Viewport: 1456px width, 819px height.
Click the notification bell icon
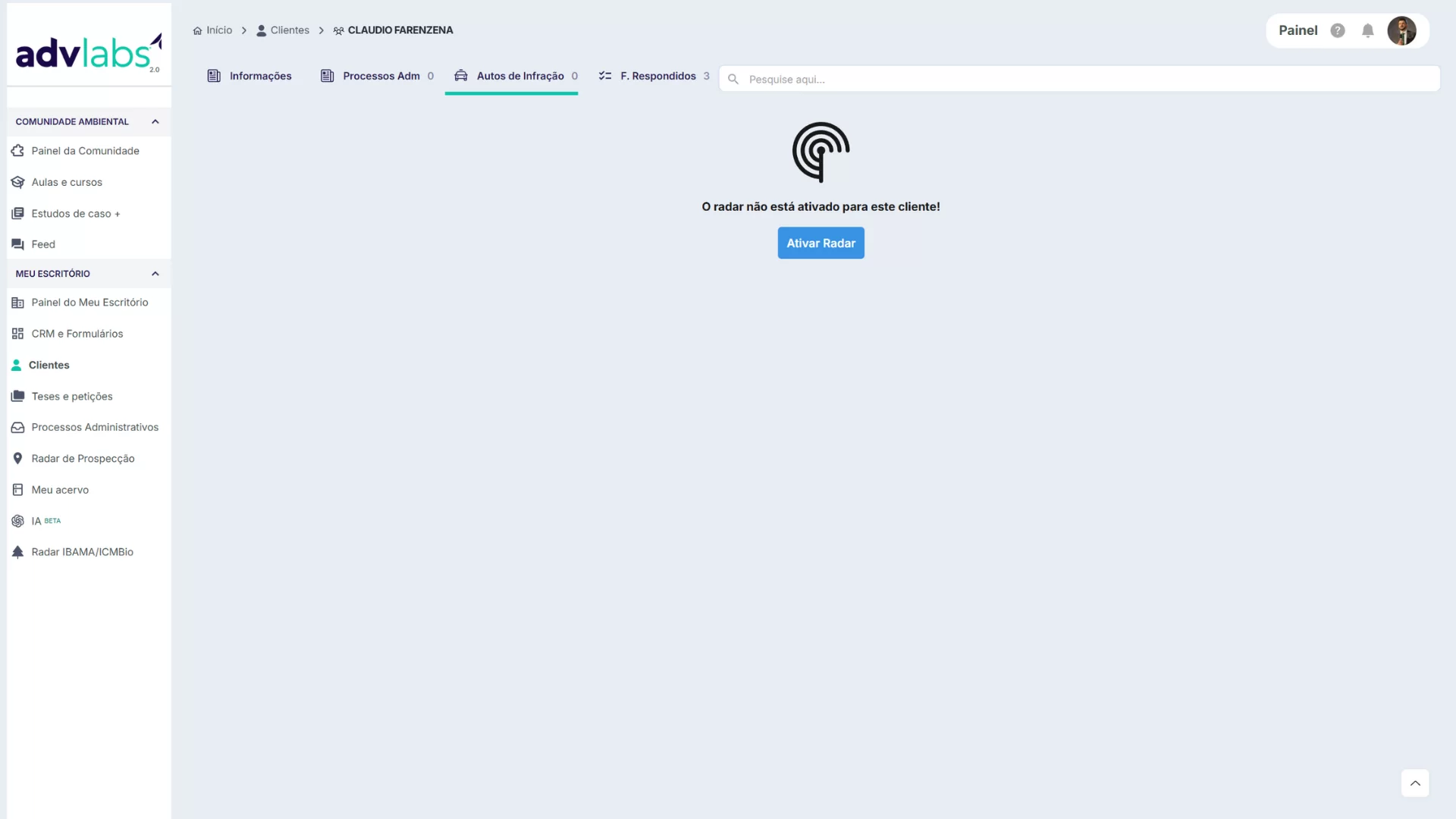pyautogui.click(x=1367, y=30)
